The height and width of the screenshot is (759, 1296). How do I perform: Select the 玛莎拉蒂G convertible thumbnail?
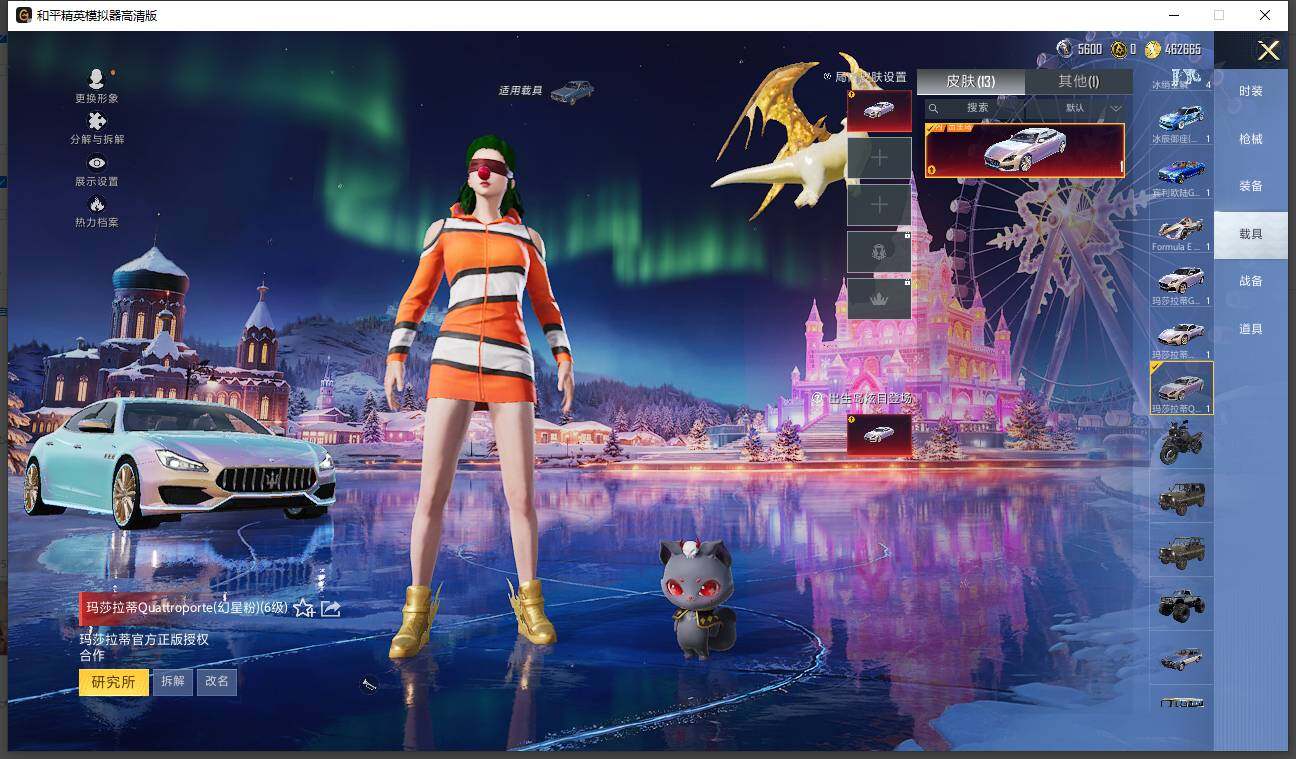[x=1181, y=281]
